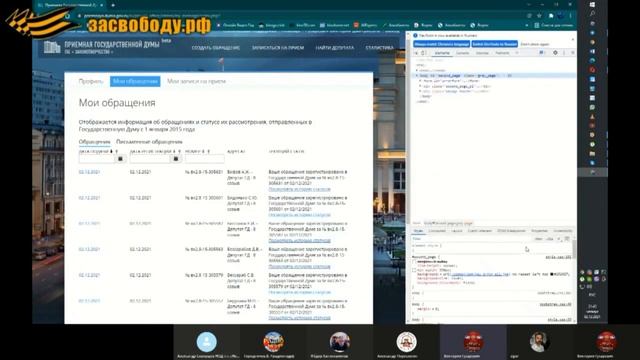Sort table by number column arrow
The image size is (640, 360).
[x=203, y=151]
